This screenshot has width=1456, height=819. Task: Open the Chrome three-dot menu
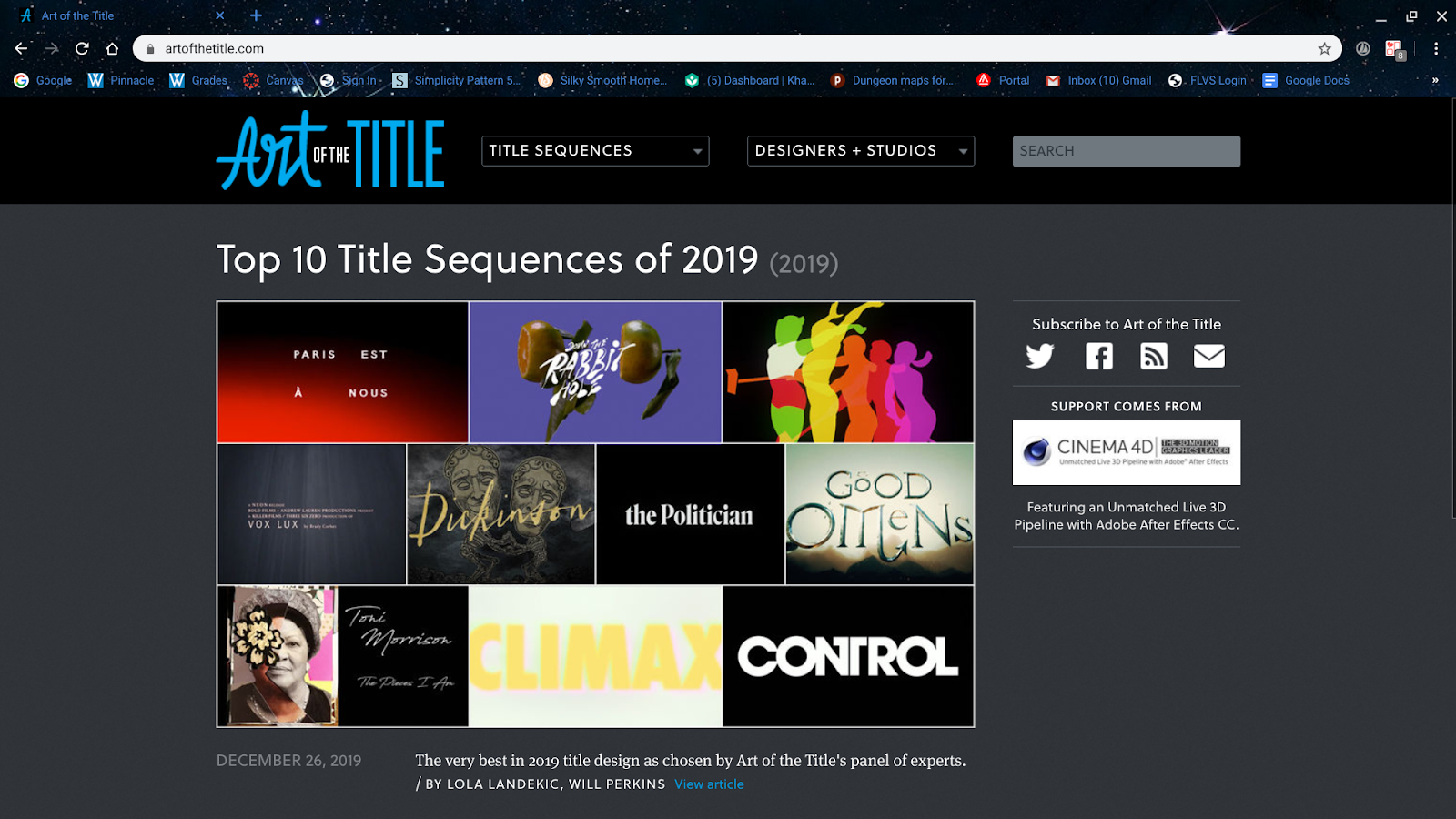pyautogui.click(x=1436, y=48)
